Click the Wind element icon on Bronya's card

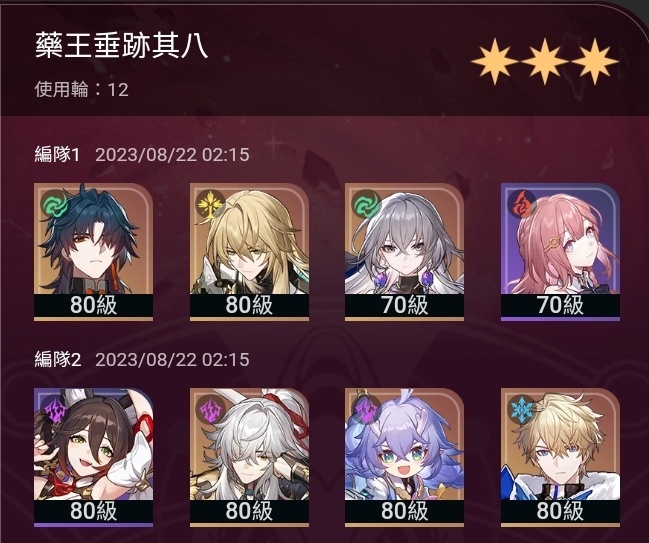point(367,204)
